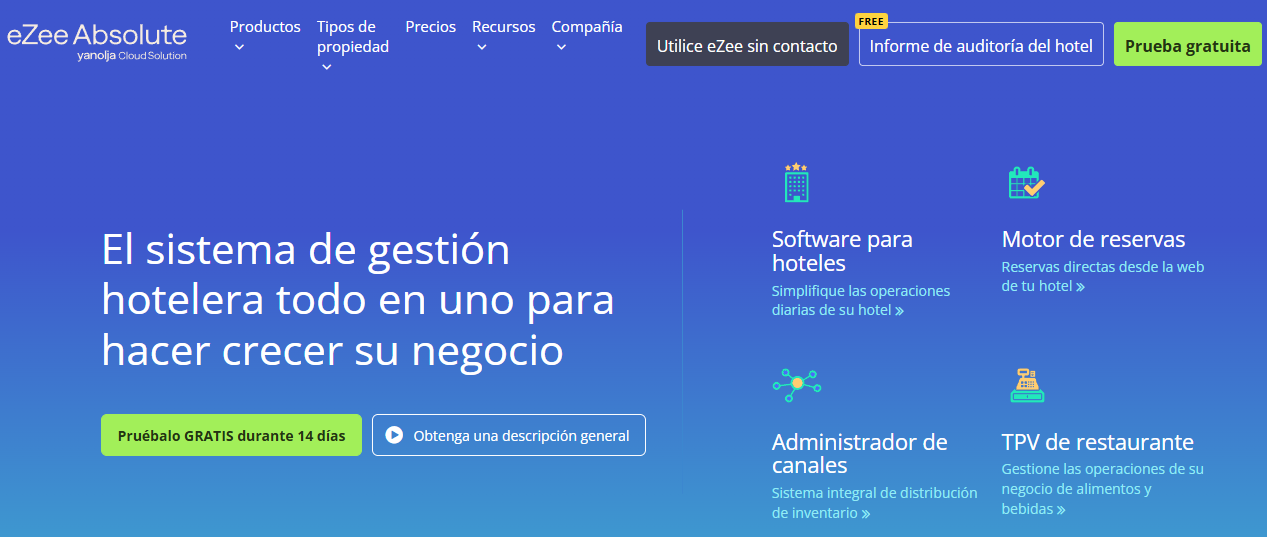
Task: Click the hotel building icon above Software para hoteles
Action: pyautogui.click(x=796, y=183)
